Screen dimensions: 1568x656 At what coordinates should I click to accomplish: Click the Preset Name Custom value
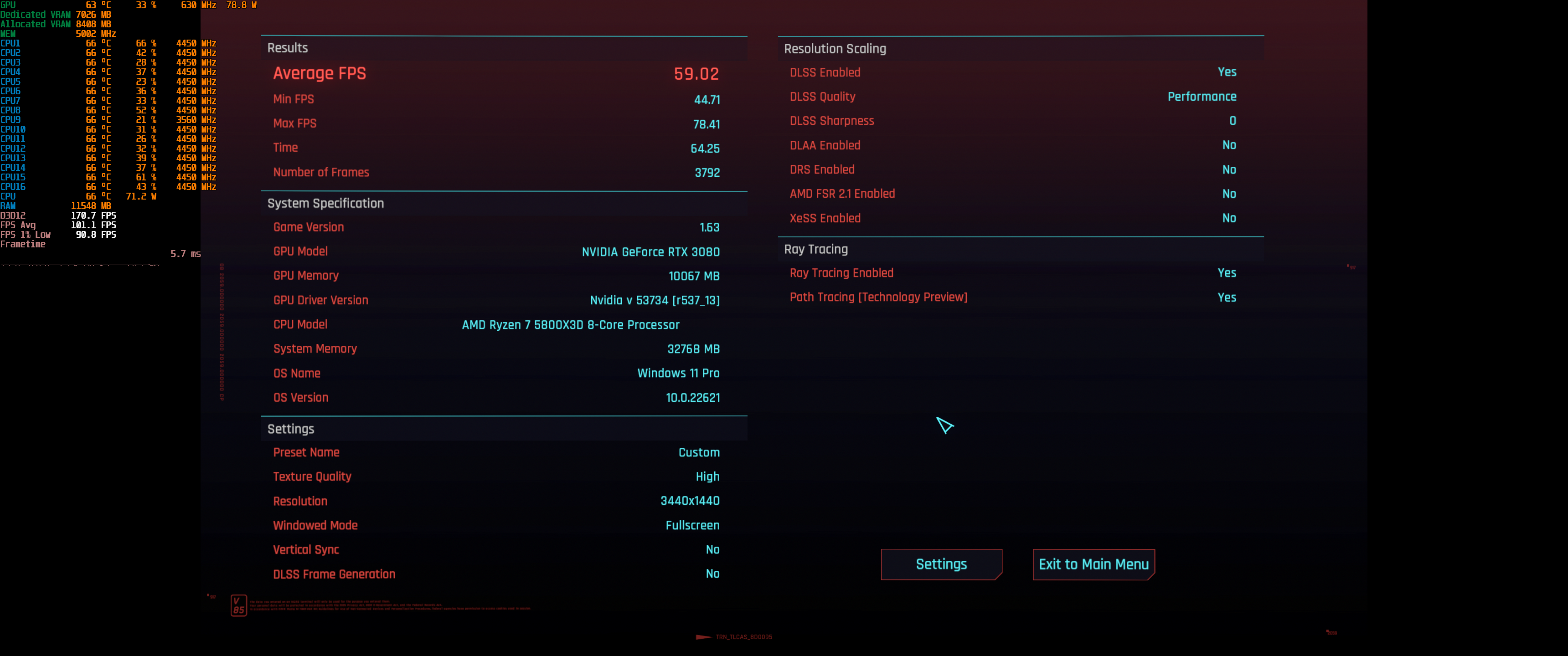pyautogui.click(x=698, y=452)
